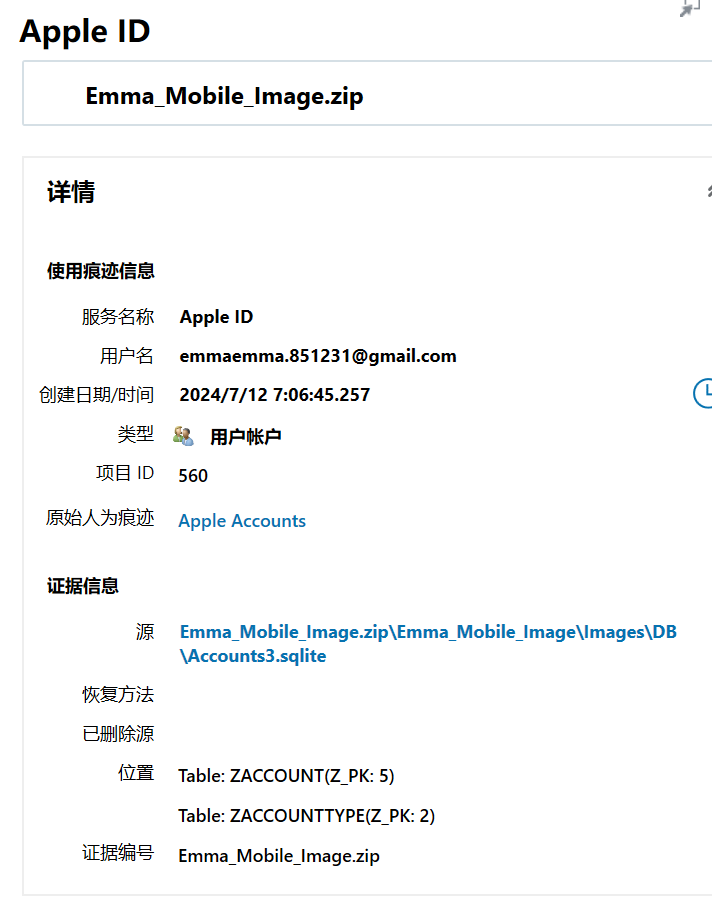Image resolution: width=712 pixels, height=912 pixels.
Task: Click the ZACCOUNT(Z_PK: 5) location text
Action: point(286,775)
